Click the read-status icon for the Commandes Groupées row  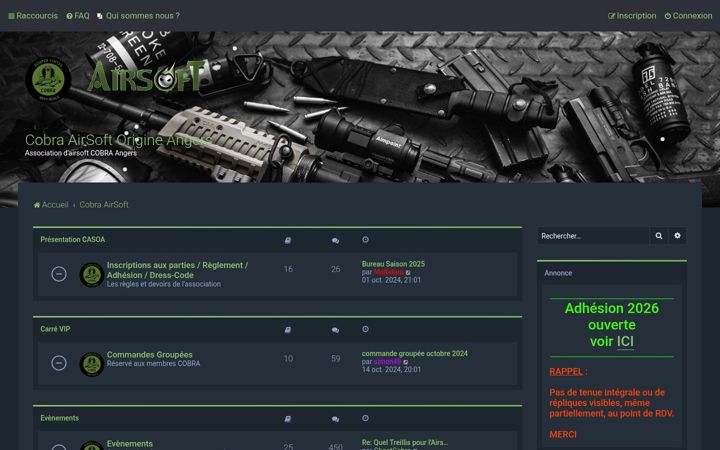point(59,363)
